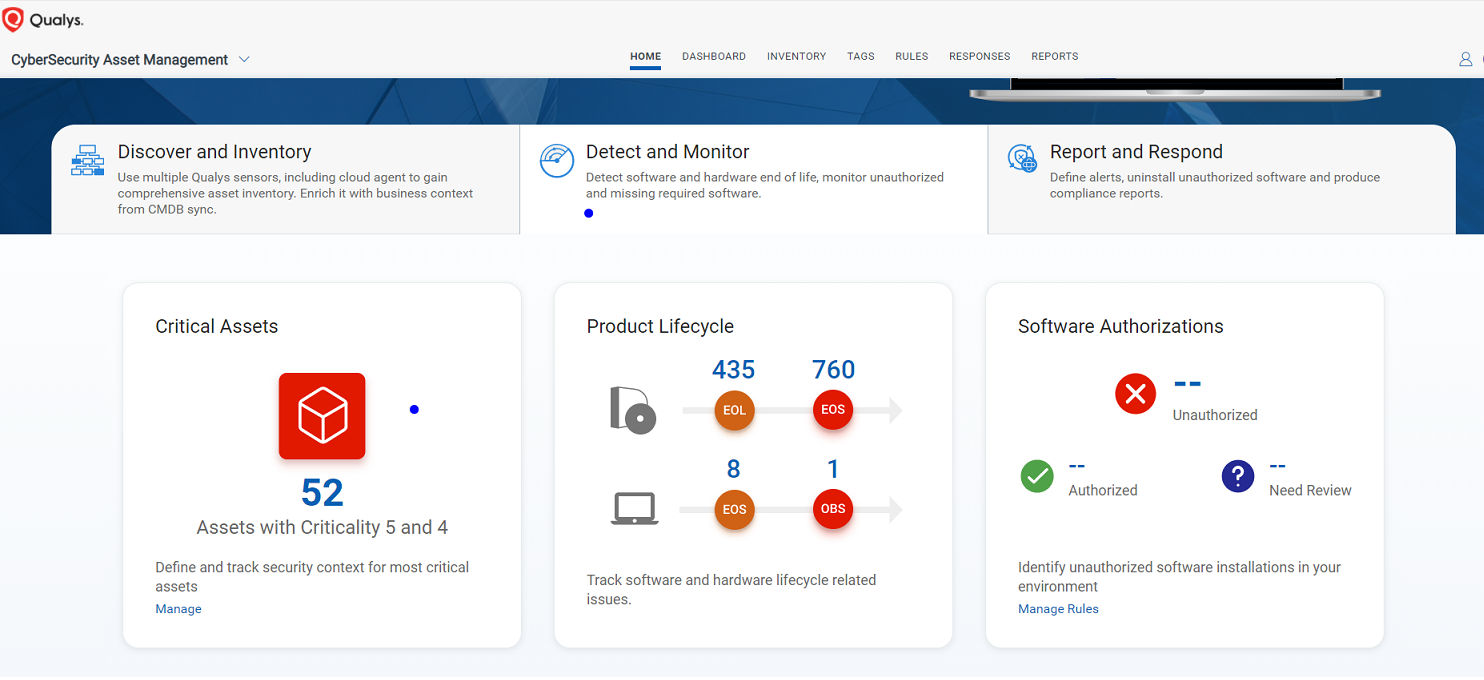Go to the Reports tab
The height and width of the screenshot is (680, 1484).
1055,57
